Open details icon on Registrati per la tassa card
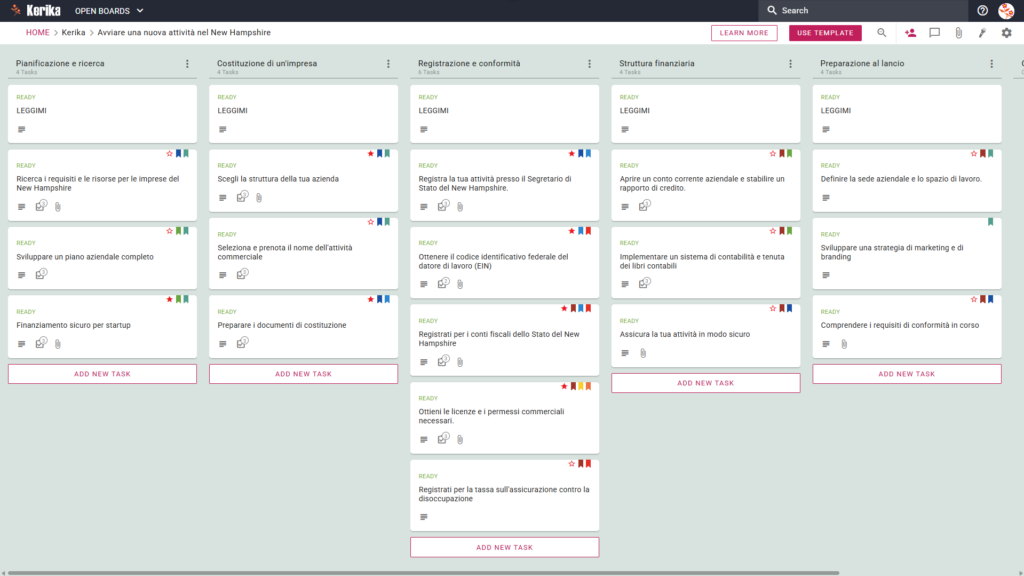Viewport: 1024px width, 576px height. pyautogui.click(x=424, y=517)
